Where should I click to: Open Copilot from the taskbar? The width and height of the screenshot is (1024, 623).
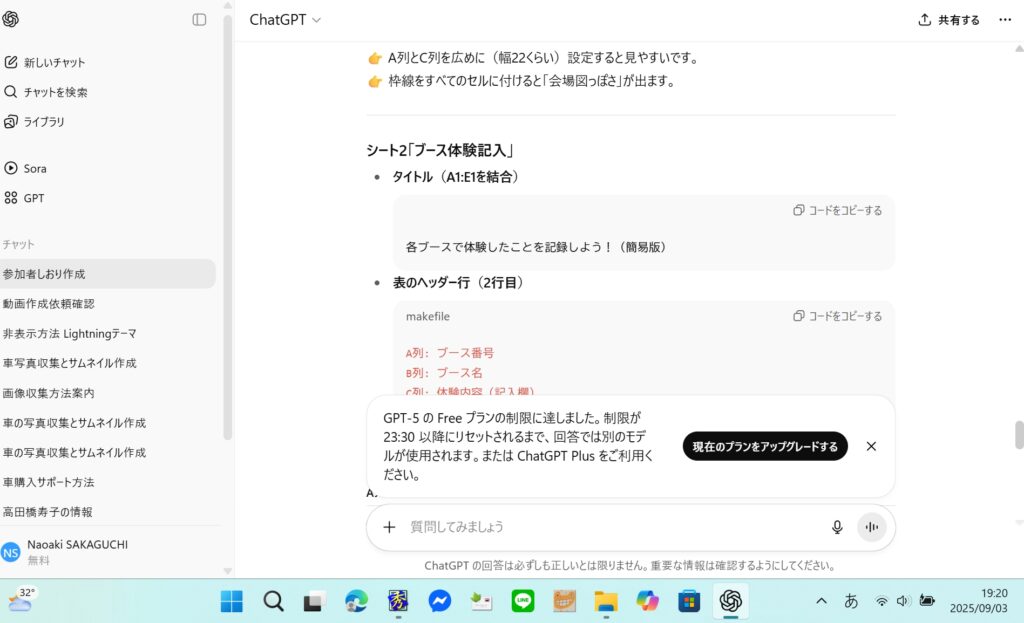coord(647,601)
